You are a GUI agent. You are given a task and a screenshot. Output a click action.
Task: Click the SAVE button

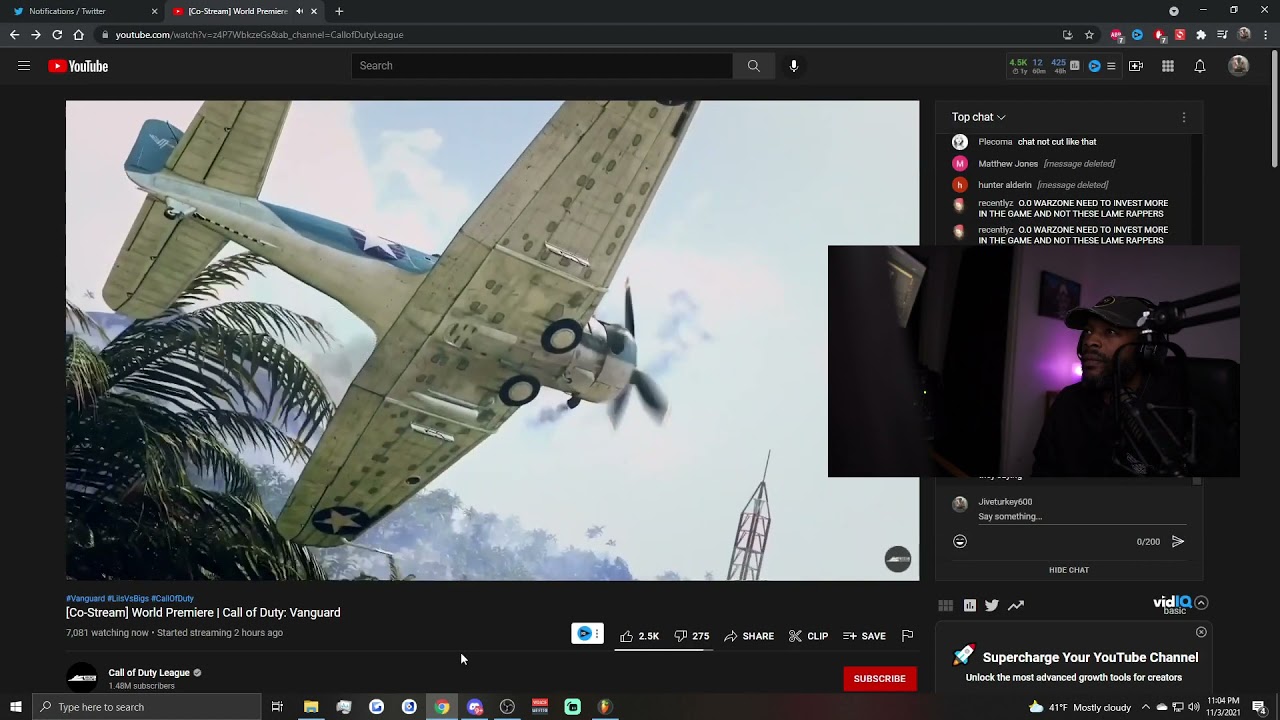tap(864, 636)
